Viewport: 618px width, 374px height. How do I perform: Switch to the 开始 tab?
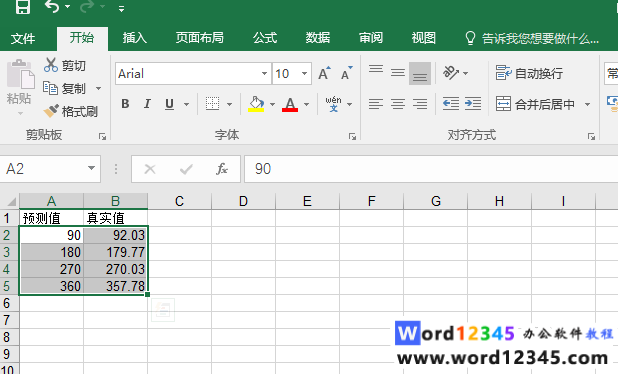(82, 38)
